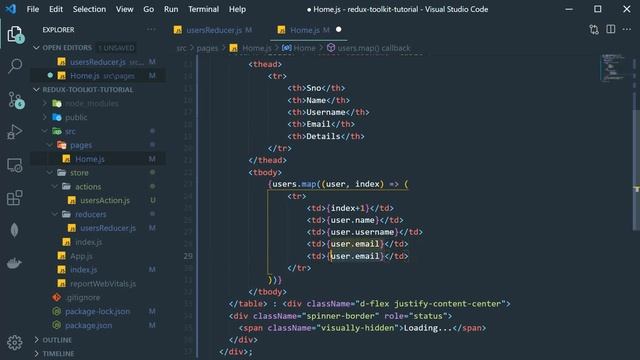The image size is (640, 360).
Task: Collapse the store folder
Action: 49,173
